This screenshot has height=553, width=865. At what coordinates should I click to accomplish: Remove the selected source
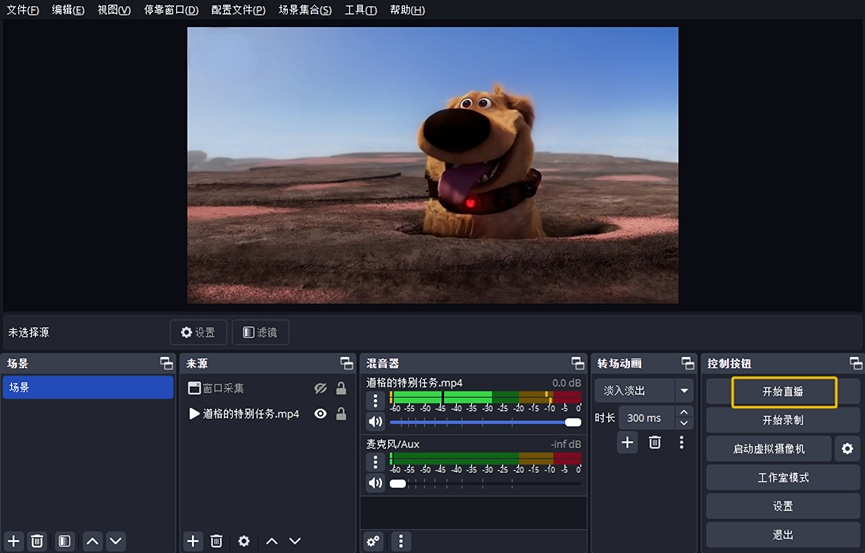(216, 541)
